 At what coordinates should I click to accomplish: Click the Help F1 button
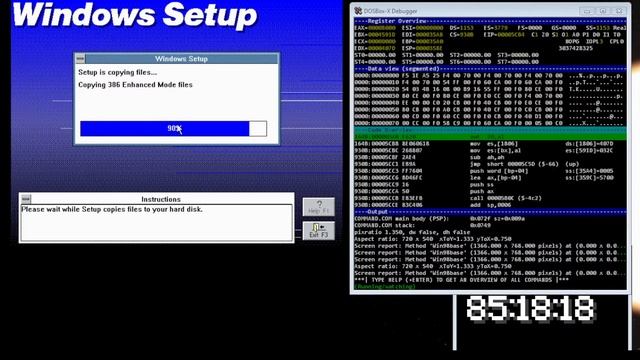[318, 207]
